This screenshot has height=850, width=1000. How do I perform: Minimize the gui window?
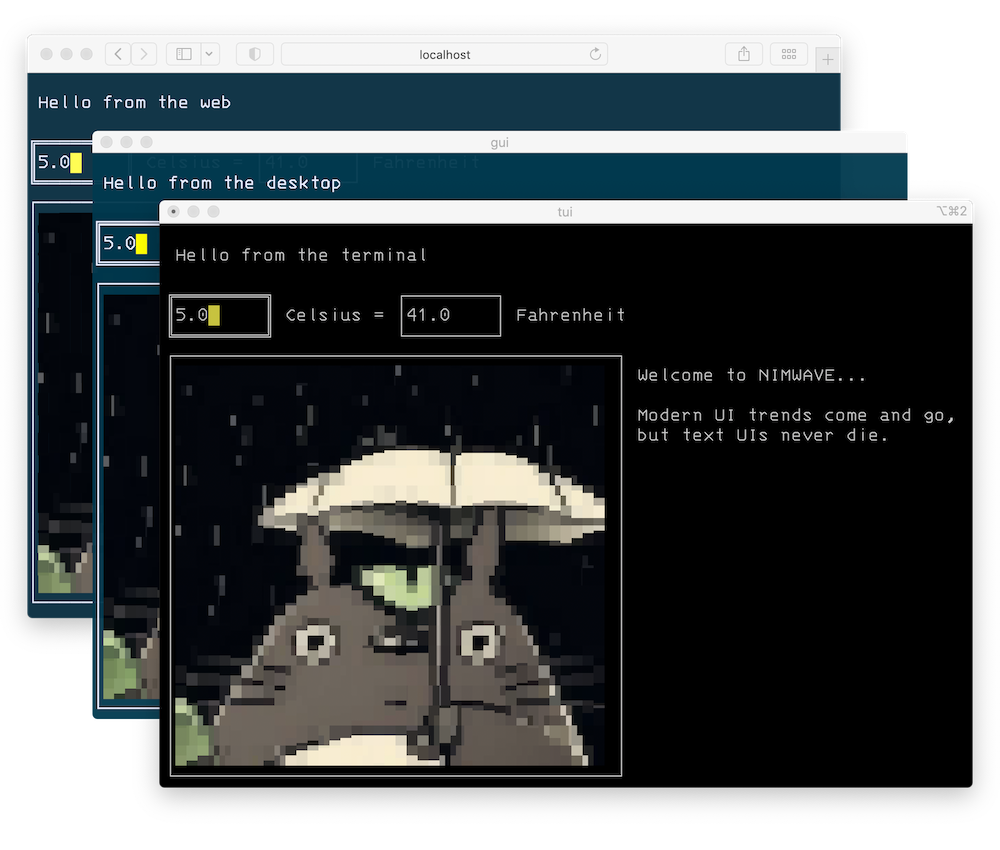pos(126,142)
